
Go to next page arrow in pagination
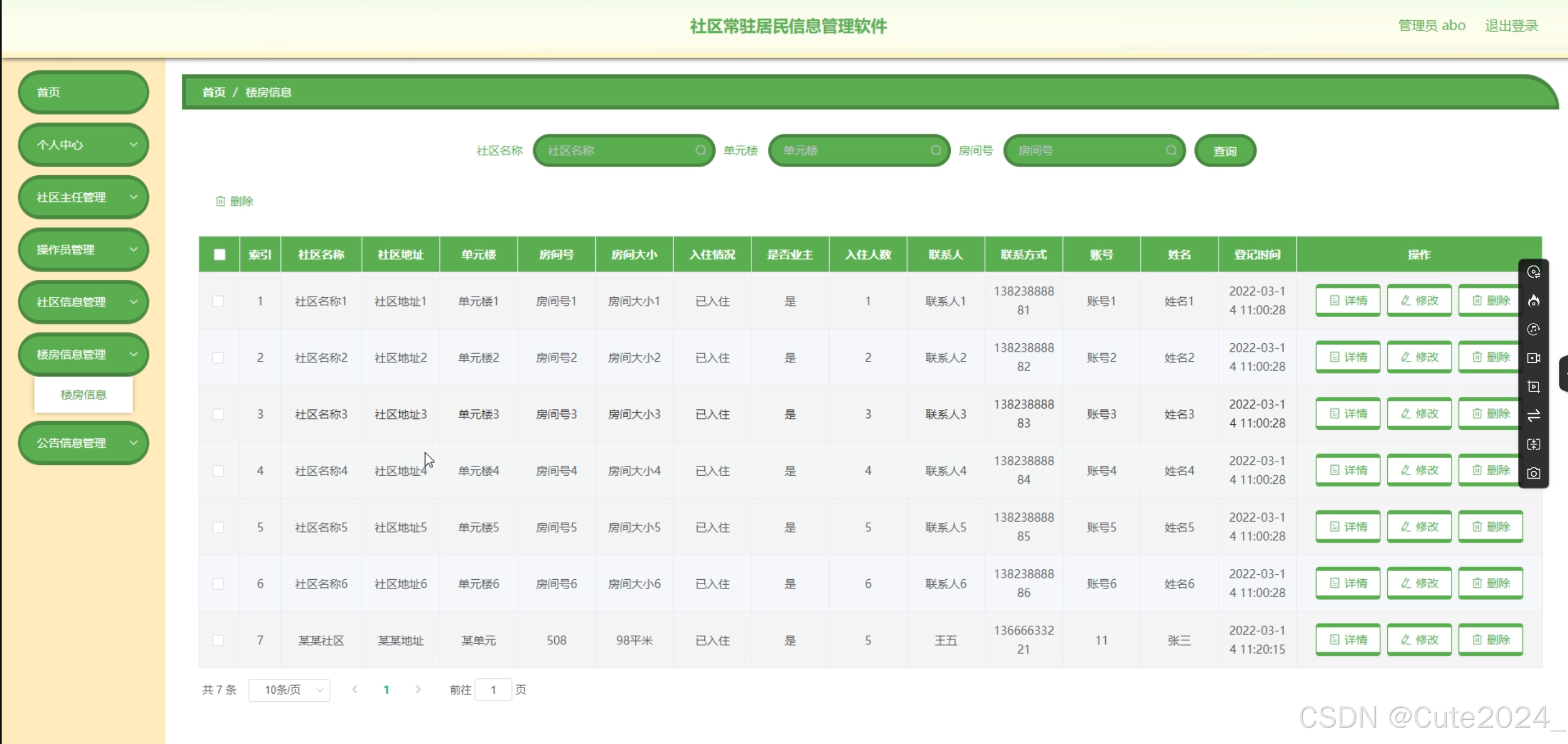[x=418, y=689]
